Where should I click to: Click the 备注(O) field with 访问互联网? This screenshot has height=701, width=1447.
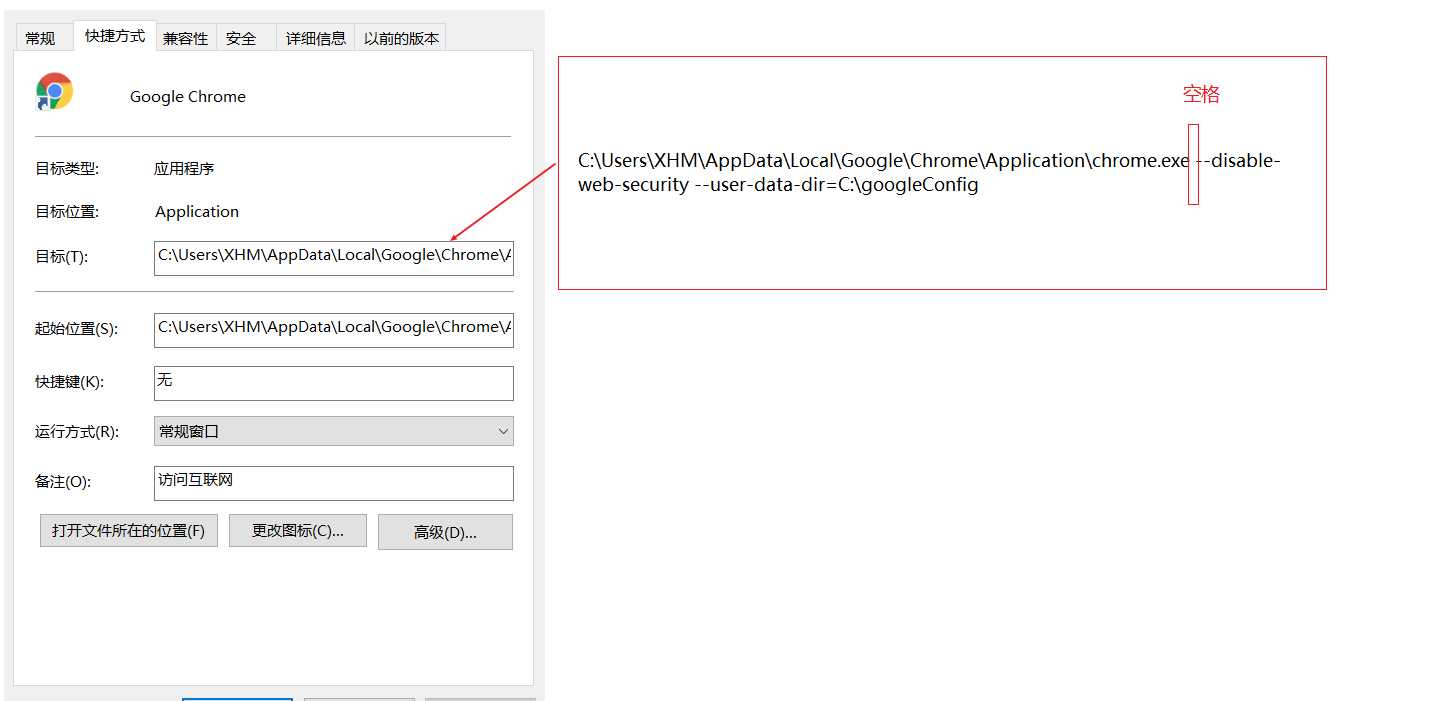(x=334, y=483)
